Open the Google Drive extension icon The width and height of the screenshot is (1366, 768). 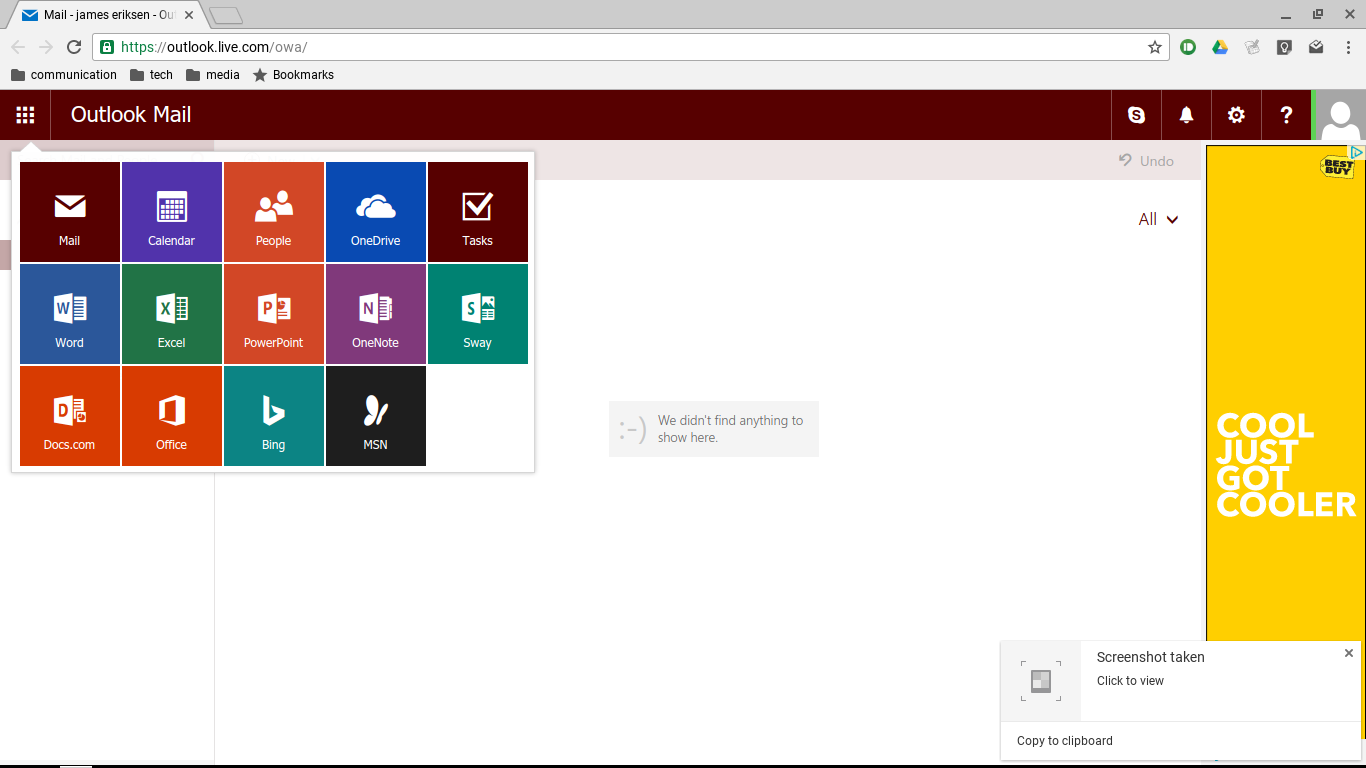point(1220,47)
